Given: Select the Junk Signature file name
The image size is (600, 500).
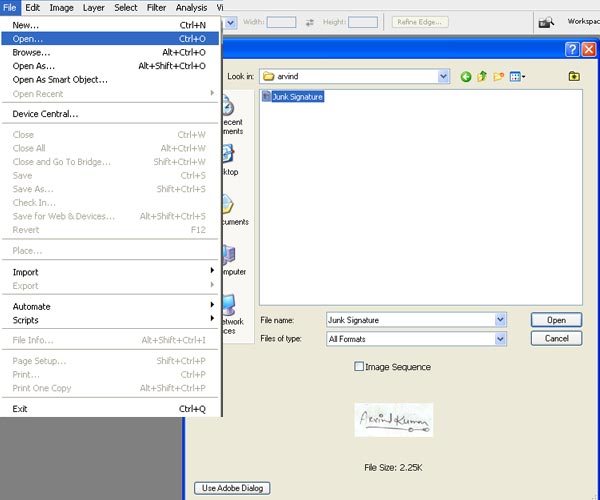Looking at the screenshot, I should [x=297, y=97].
